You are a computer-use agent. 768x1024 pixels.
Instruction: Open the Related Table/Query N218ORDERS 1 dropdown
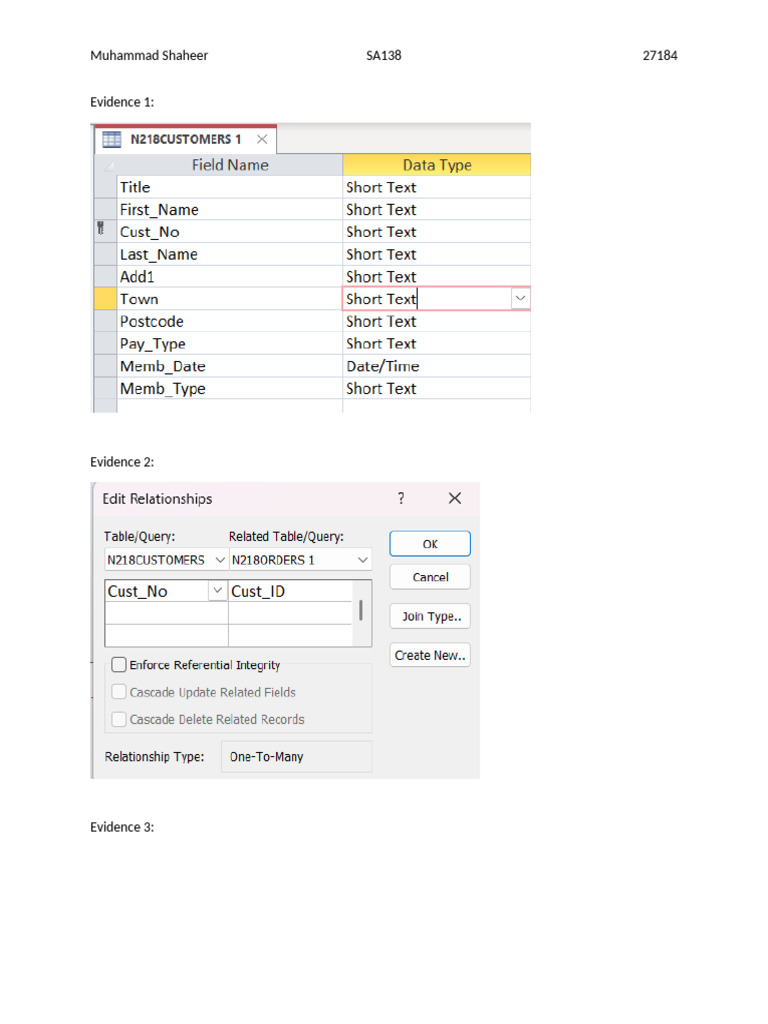(362, 560)
